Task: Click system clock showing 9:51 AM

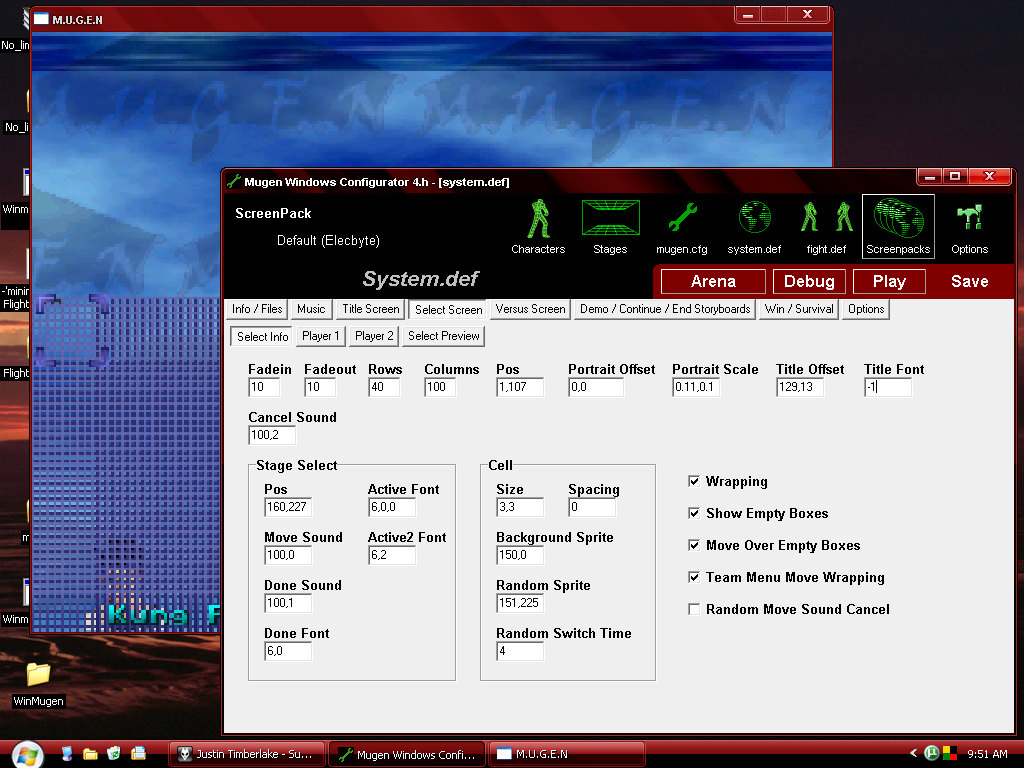Action: coord(987,754)
